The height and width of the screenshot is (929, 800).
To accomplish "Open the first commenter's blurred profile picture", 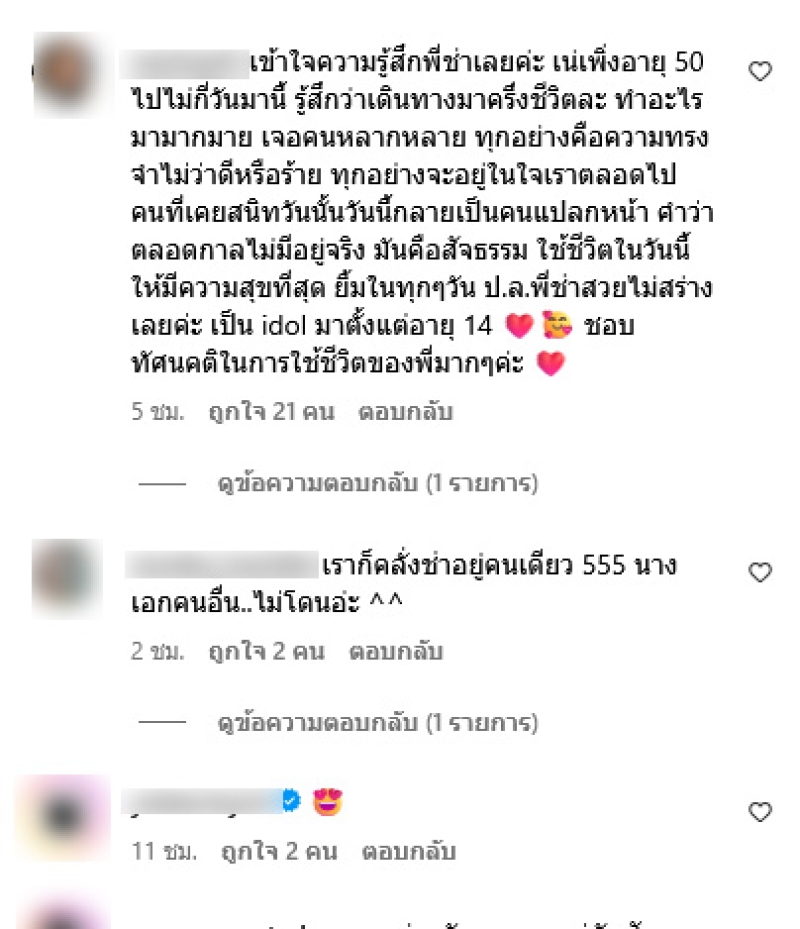I will point(67,75).
